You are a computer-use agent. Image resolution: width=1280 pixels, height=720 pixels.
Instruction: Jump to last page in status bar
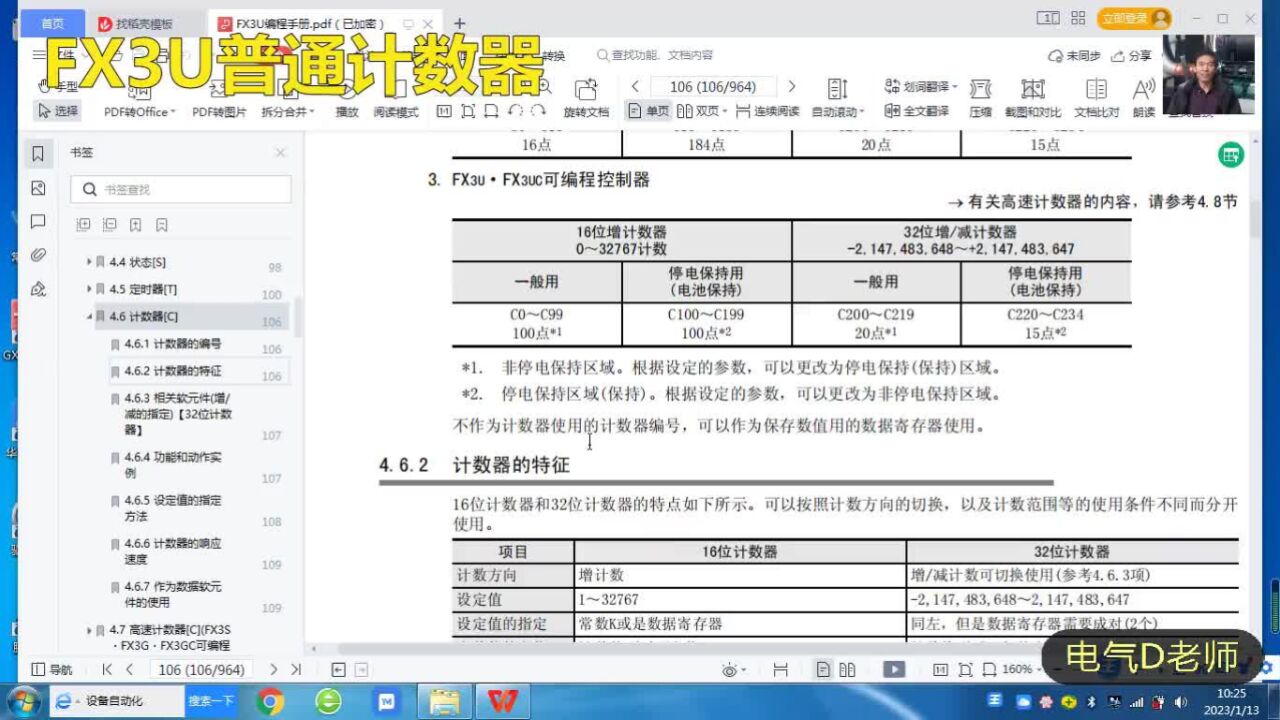(296, 670)
